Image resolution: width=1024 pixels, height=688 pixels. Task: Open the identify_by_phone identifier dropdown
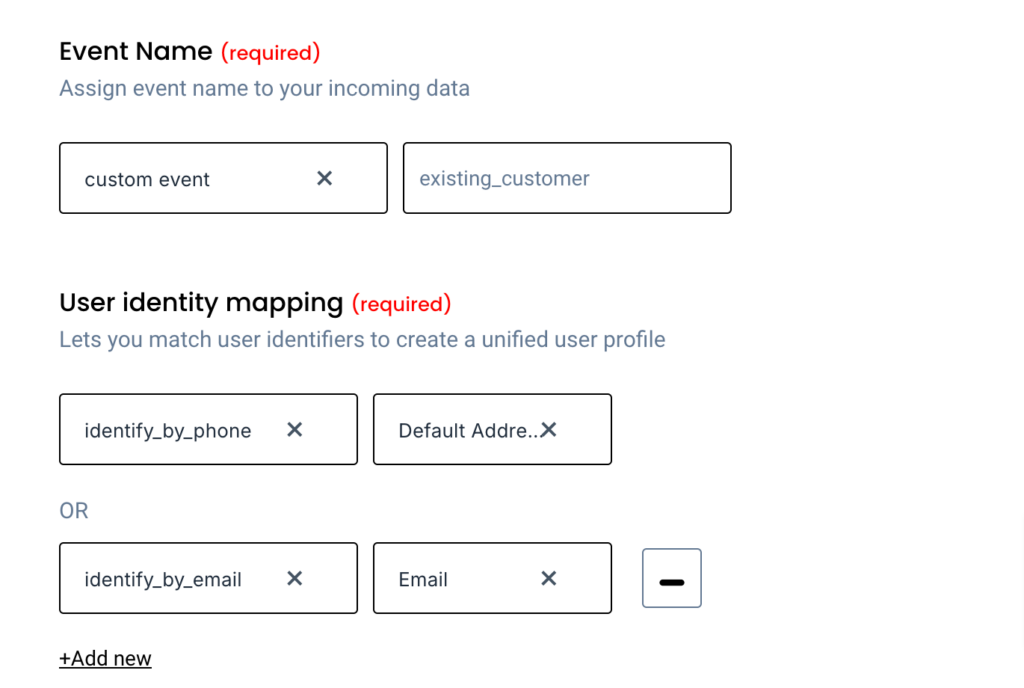(x=168, y=430)
